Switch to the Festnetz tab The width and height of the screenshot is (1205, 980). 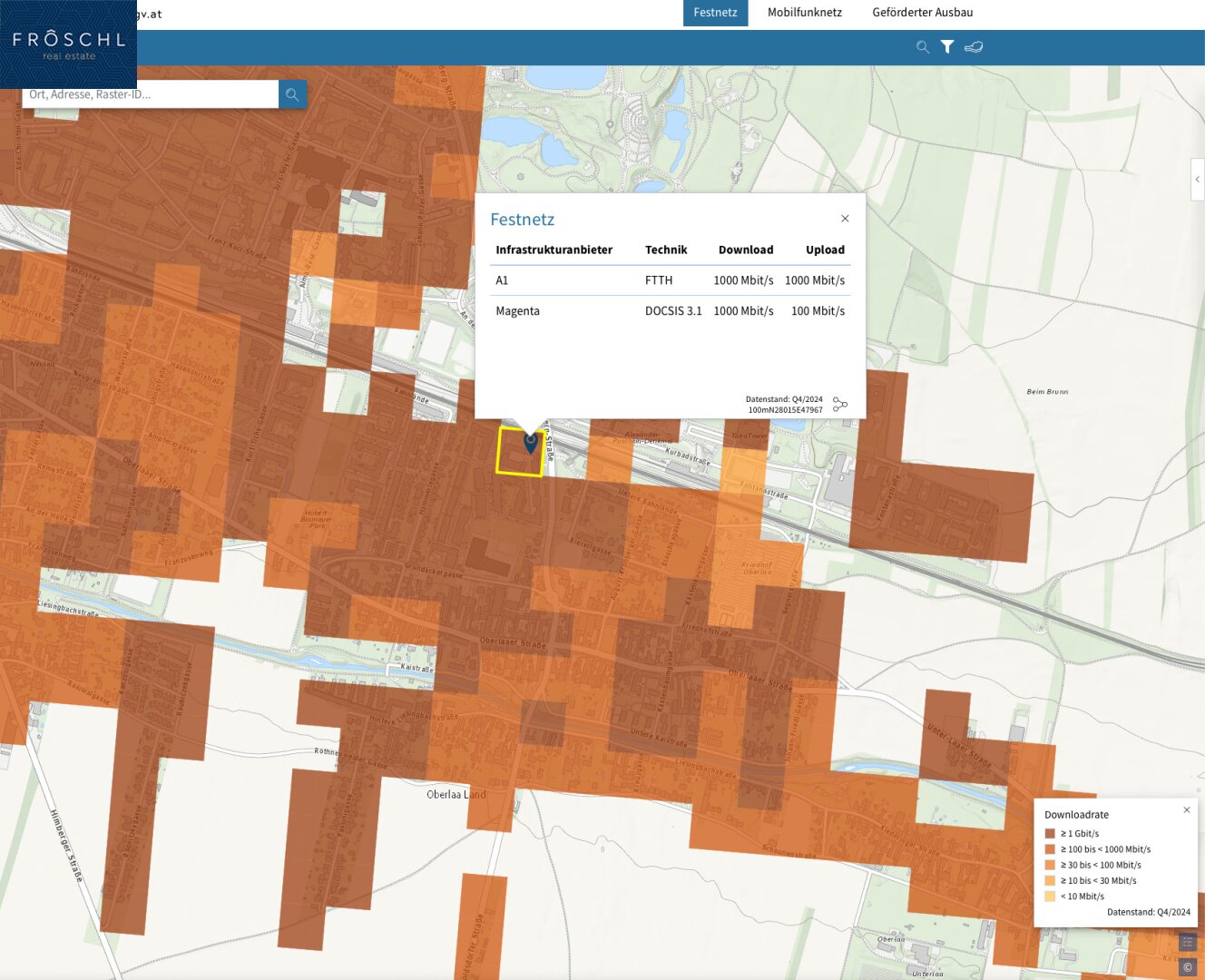pos(716,13)
